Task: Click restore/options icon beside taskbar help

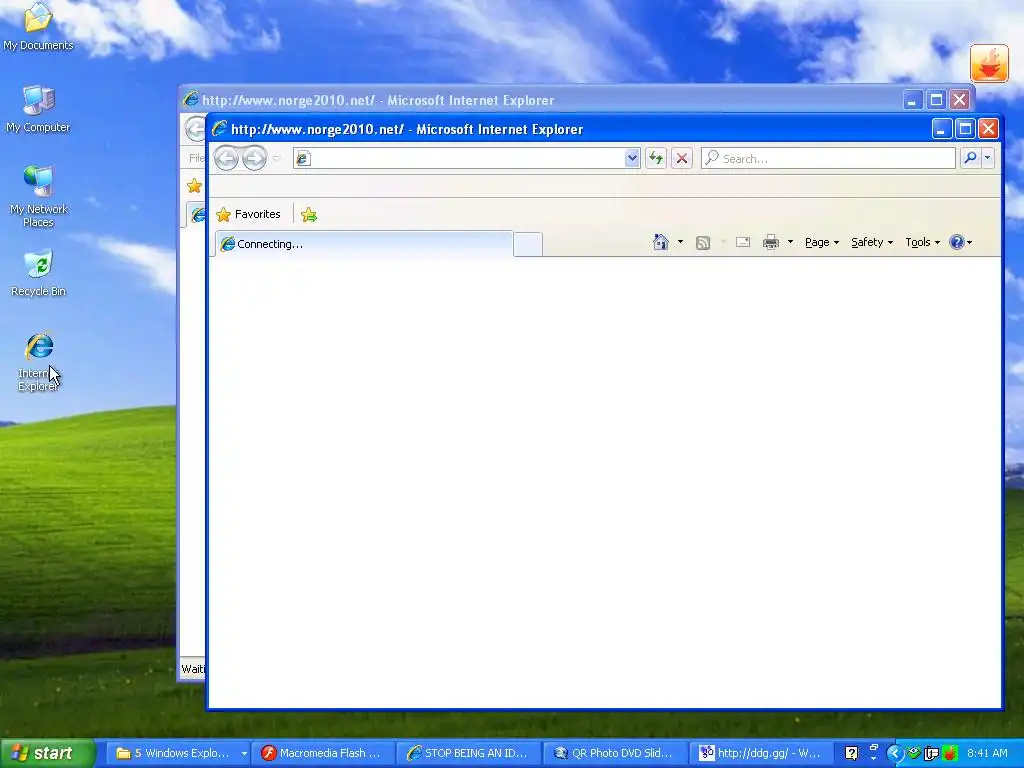Action: [873, 748]
